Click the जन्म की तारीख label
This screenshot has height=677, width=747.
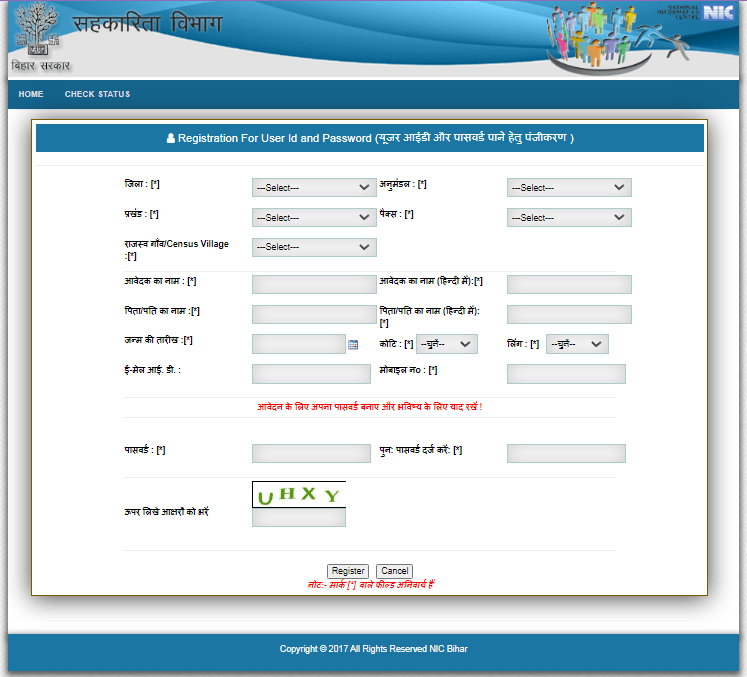click(x=159, y=340)
